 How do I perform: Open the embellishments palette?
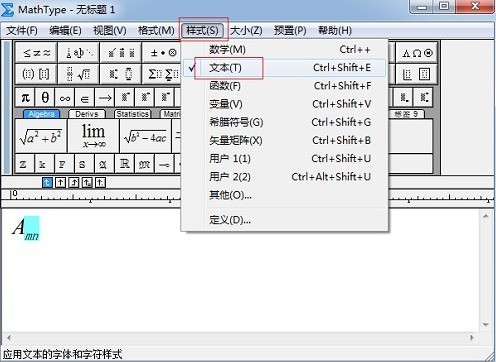[120, 53]
